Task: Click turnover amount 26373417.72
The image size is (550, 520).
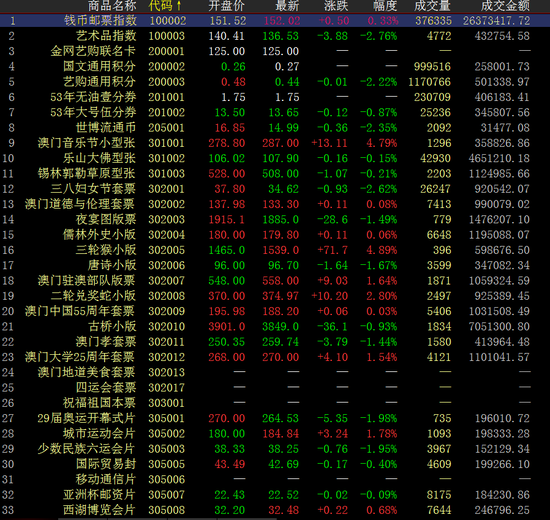Action: (x=496, y=21)
